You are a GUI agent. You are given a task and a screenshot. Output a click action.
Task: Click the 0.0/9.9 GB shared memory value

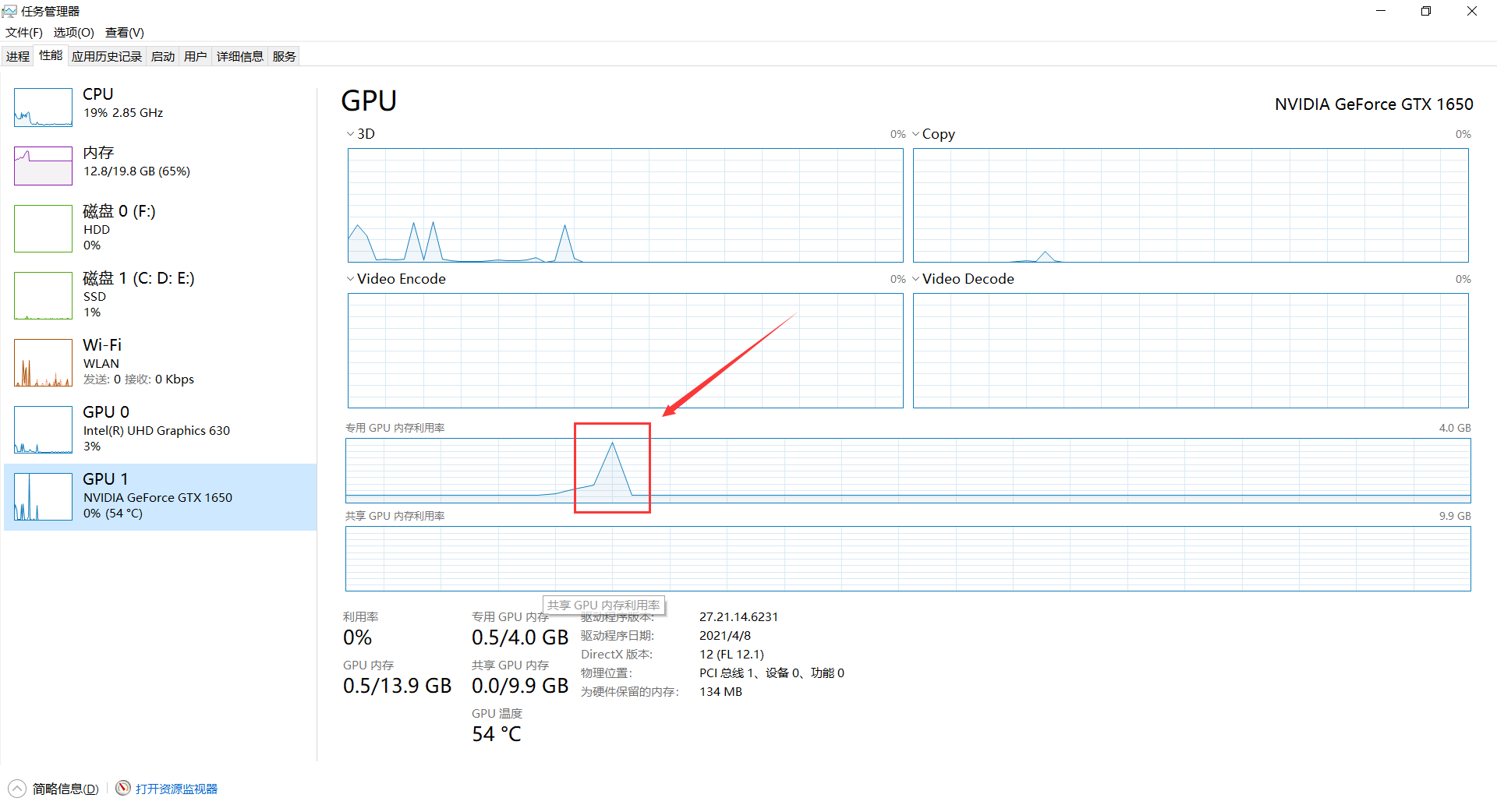coord(520,686)
